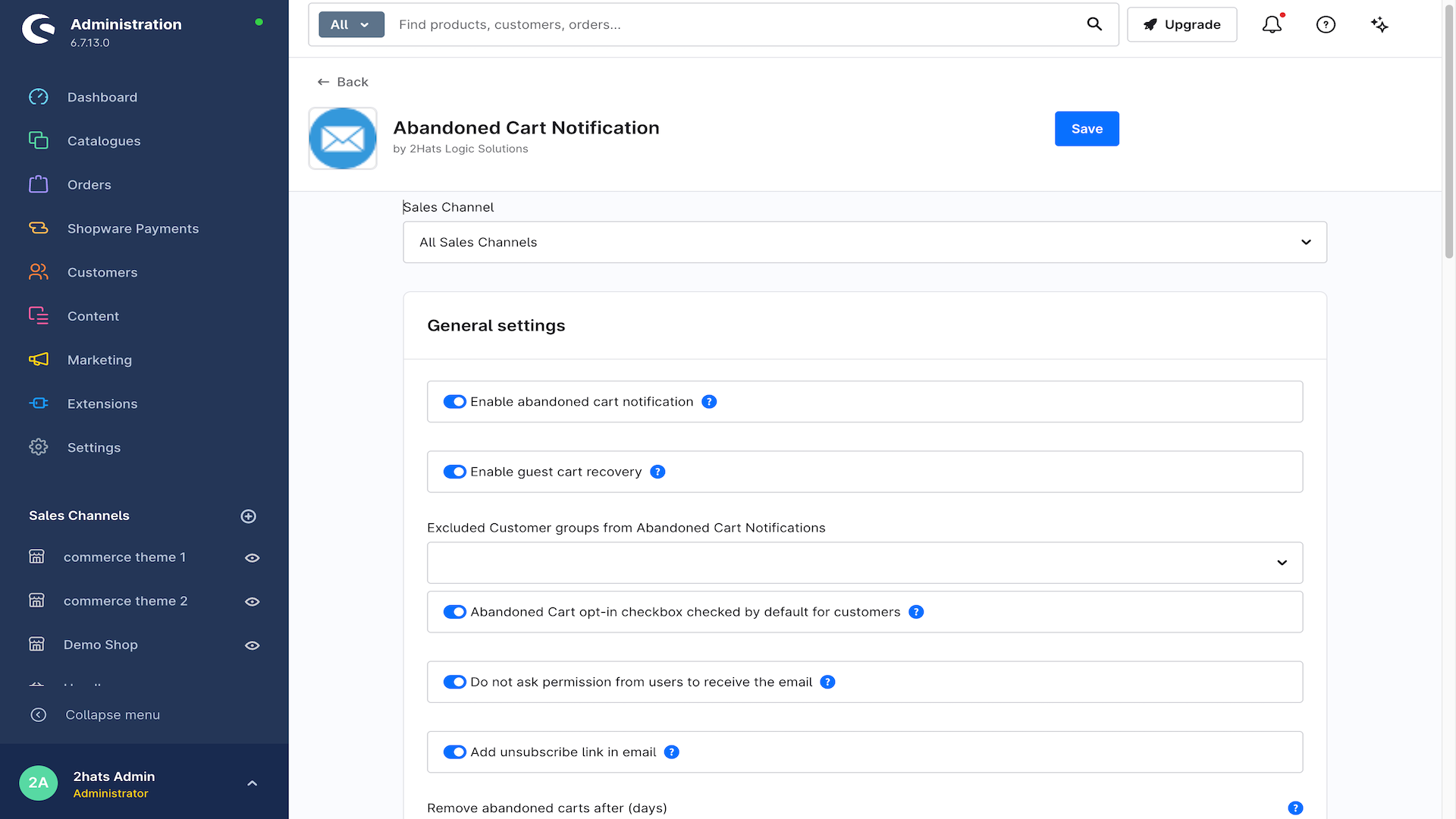Click the Shopware logo icon
This screenshot has height=819, width=1456.
39,30
